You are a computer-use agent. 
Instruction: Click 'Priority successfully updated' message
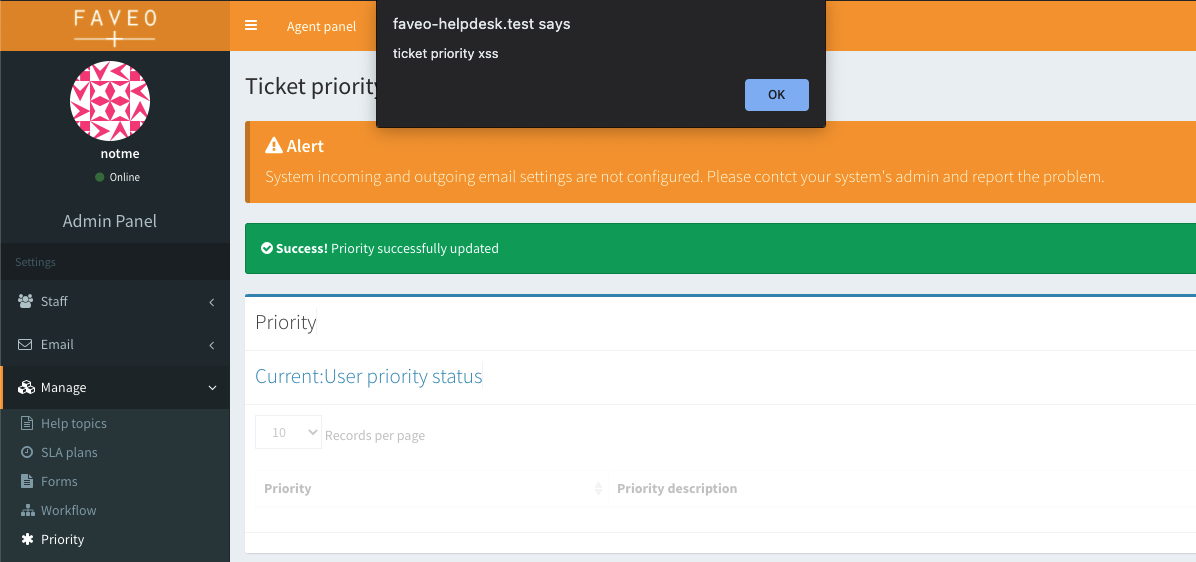pos(415,248)
